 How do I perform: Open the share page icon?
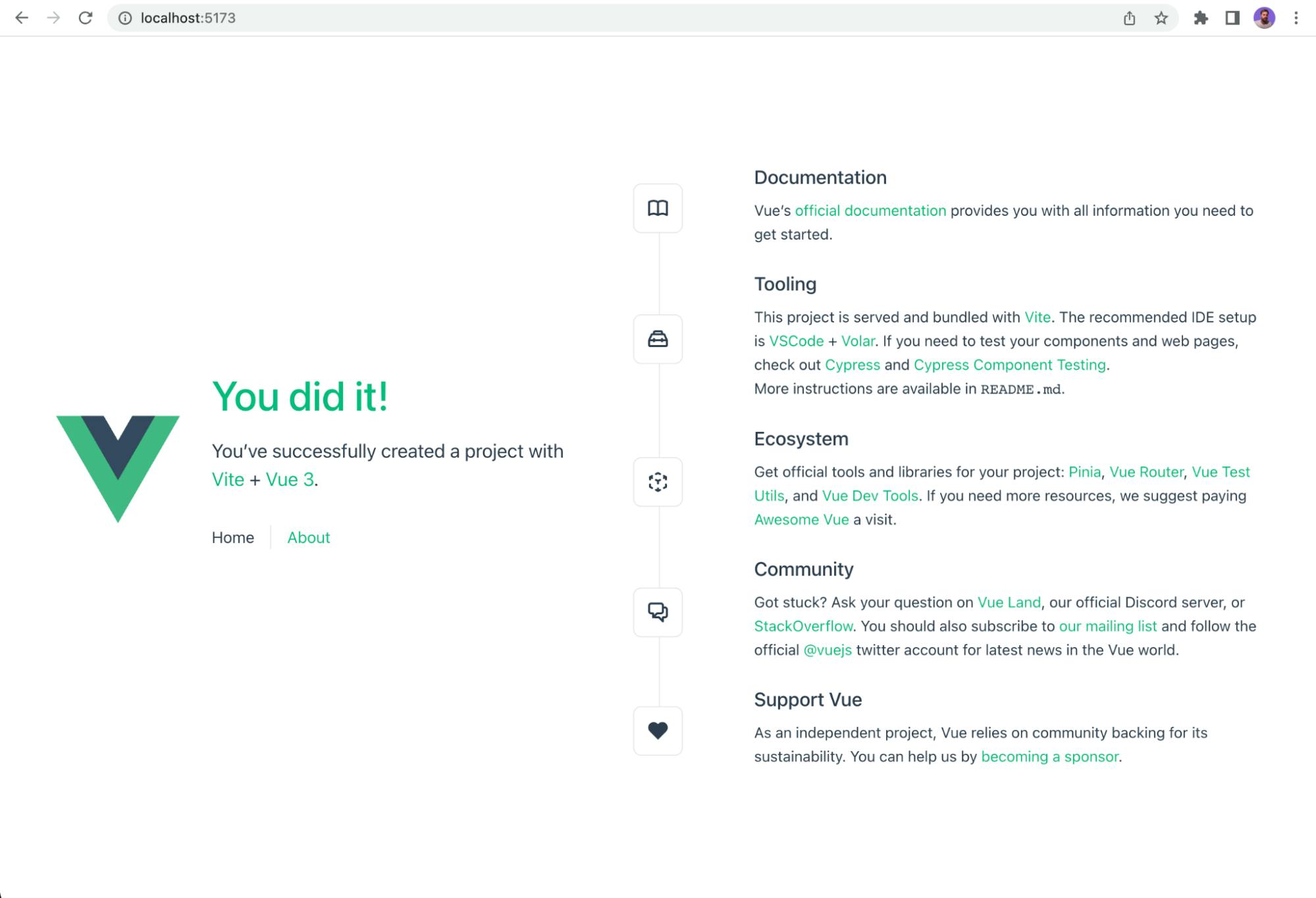(x=1130, y=18)
